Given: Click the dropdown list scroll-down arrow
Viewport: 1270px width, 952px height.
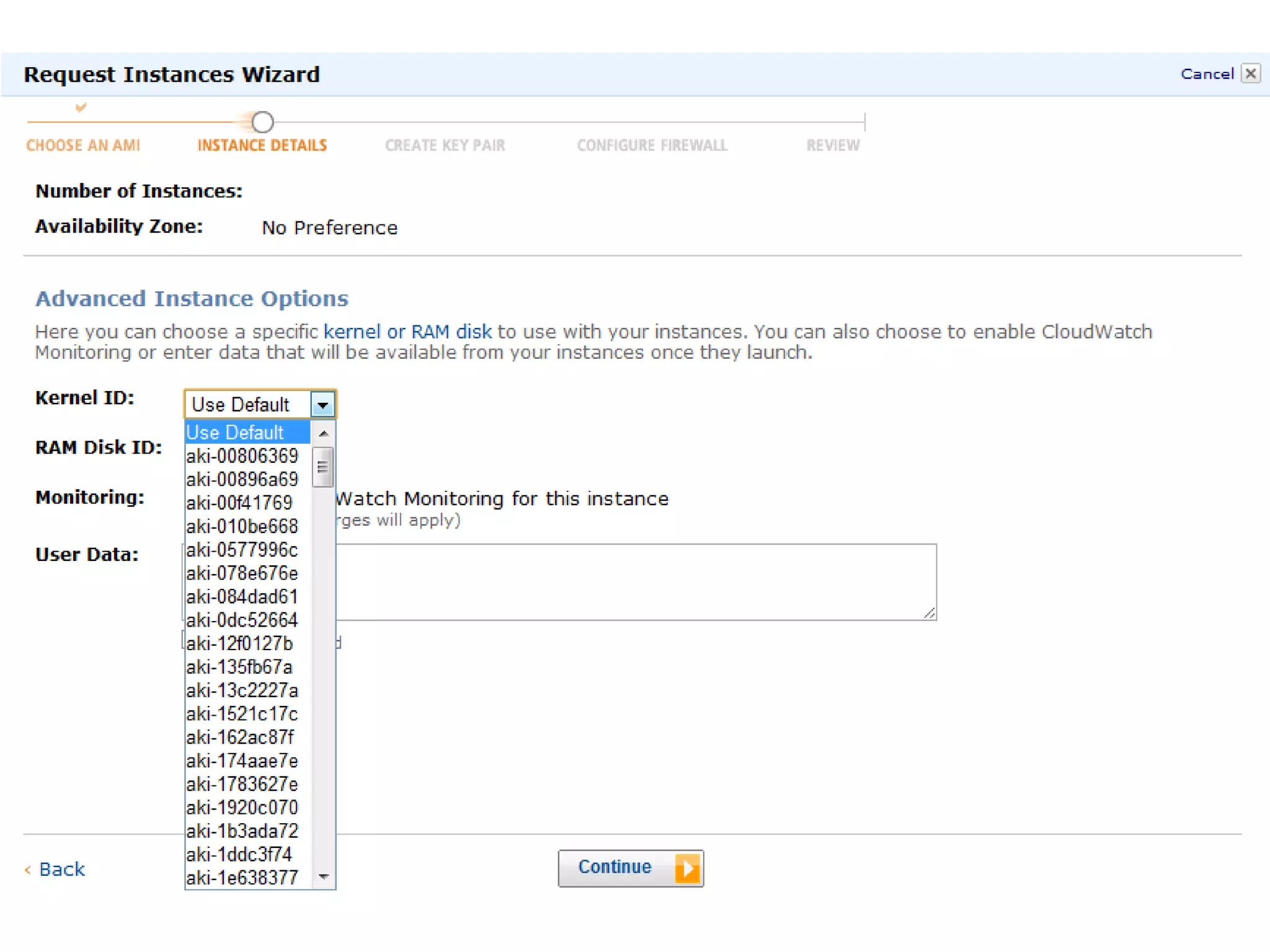Looking at the screenshot, I should (323, 876).
